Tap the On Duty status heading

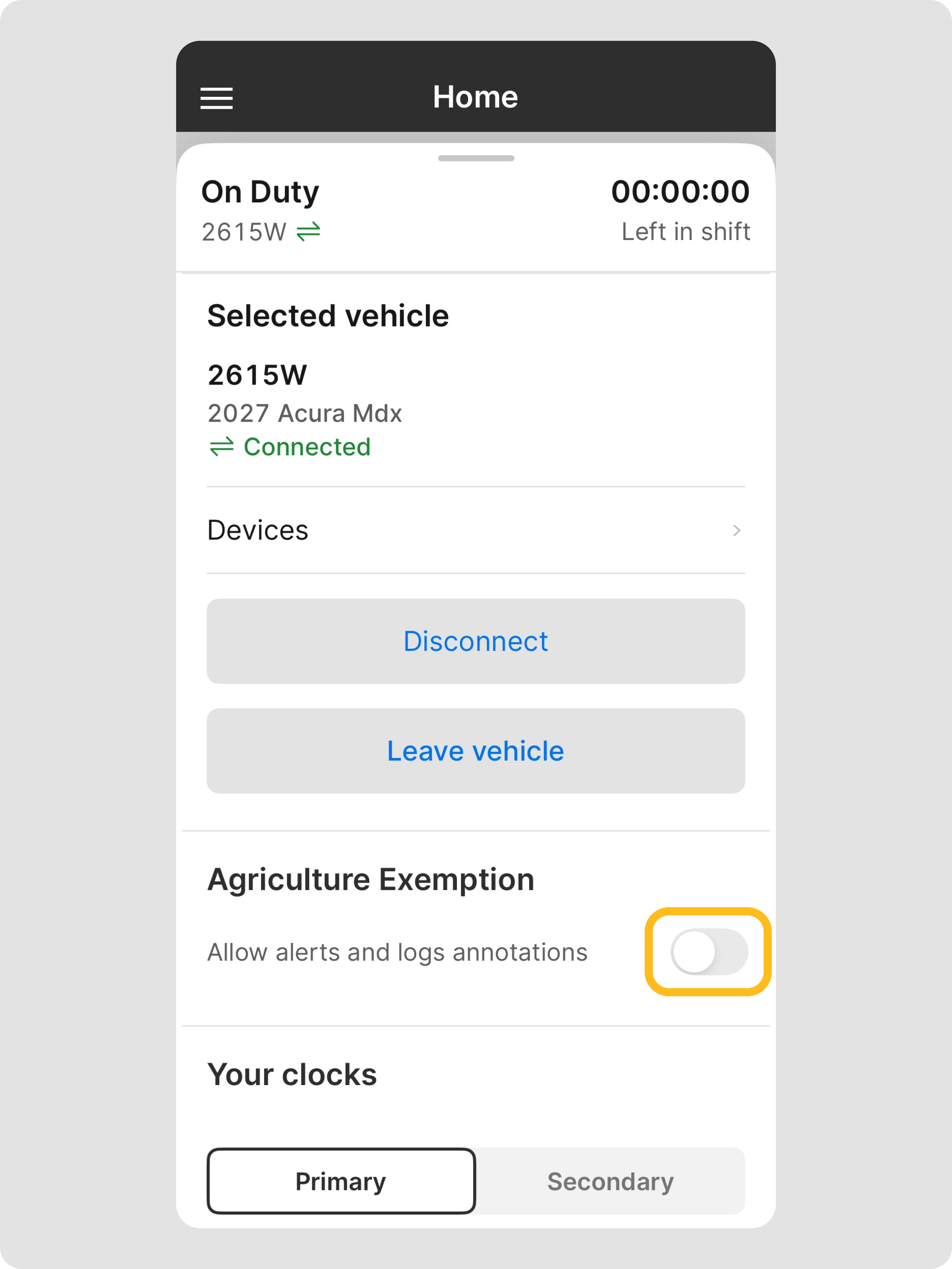click(x=260, y=192)
